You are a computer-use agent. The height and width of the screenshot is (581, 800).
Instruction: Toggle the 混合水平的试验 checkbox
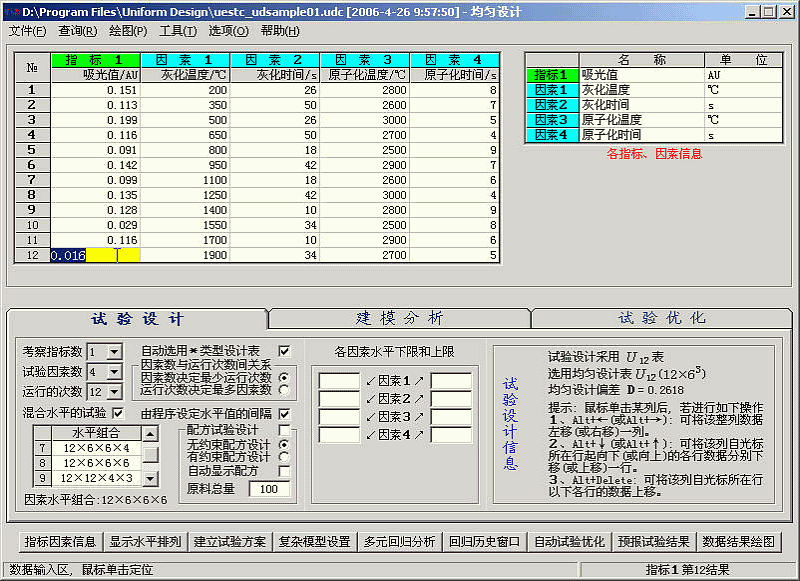pos(117,412)
